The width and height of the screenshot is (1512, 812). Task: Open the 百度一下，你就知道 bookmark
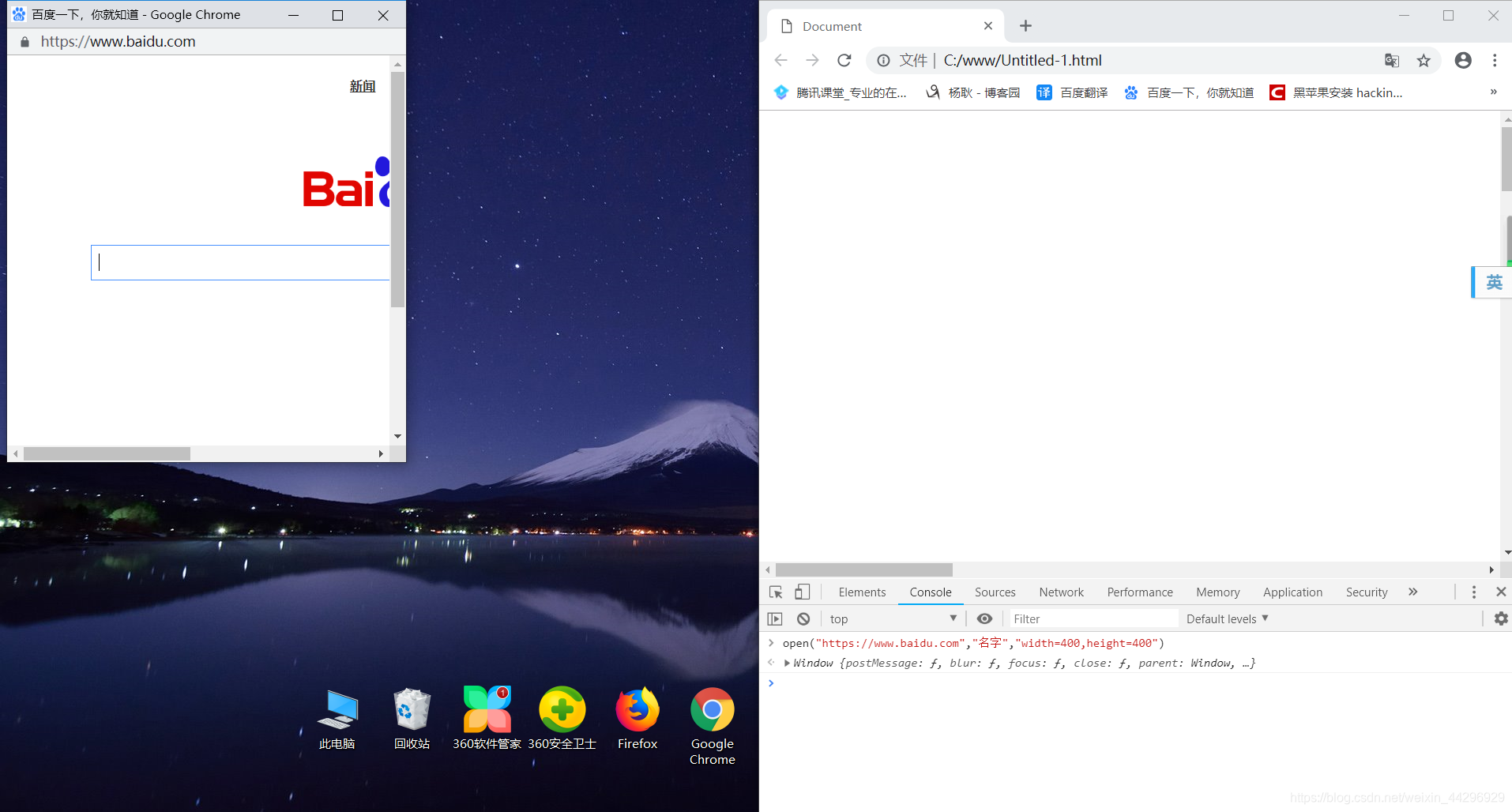(x=1189, y=92)
